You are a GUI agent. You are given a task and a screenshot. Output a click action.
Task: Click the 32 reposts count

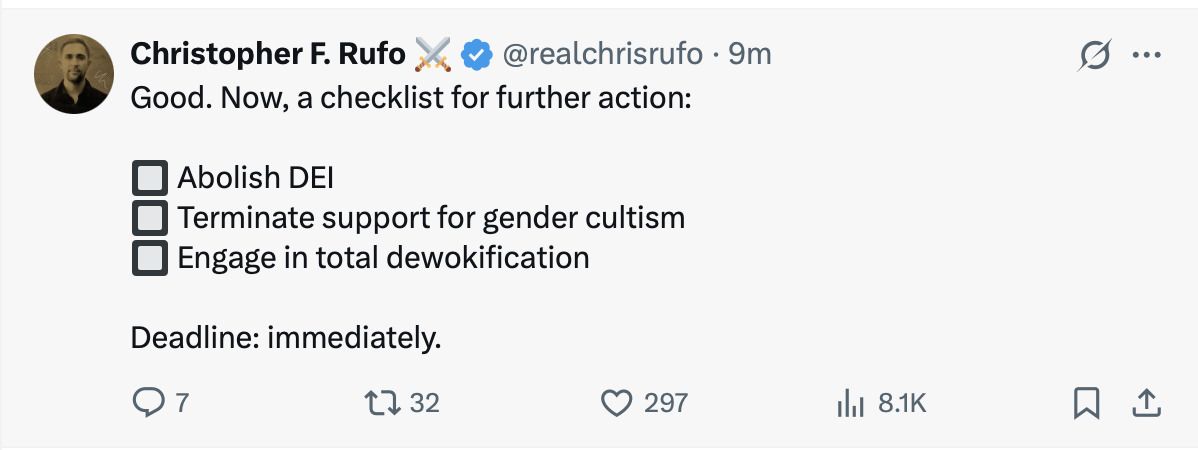(x=425, y=403)
